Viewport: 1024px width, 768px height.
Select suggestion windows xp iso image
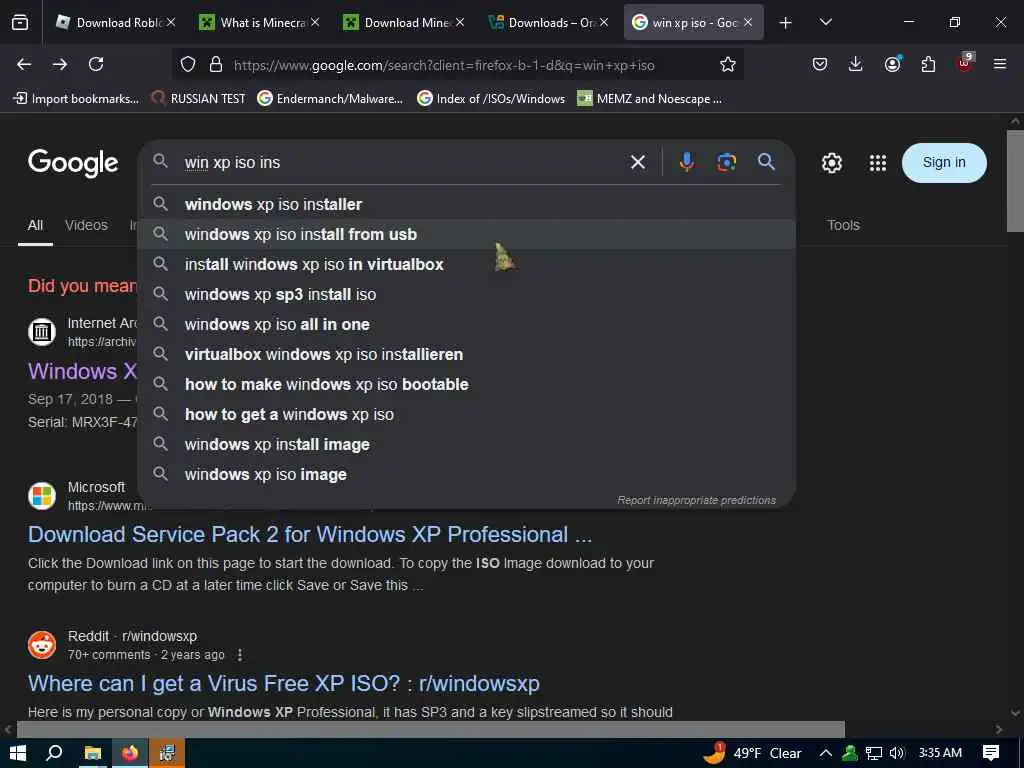(466, 475)
